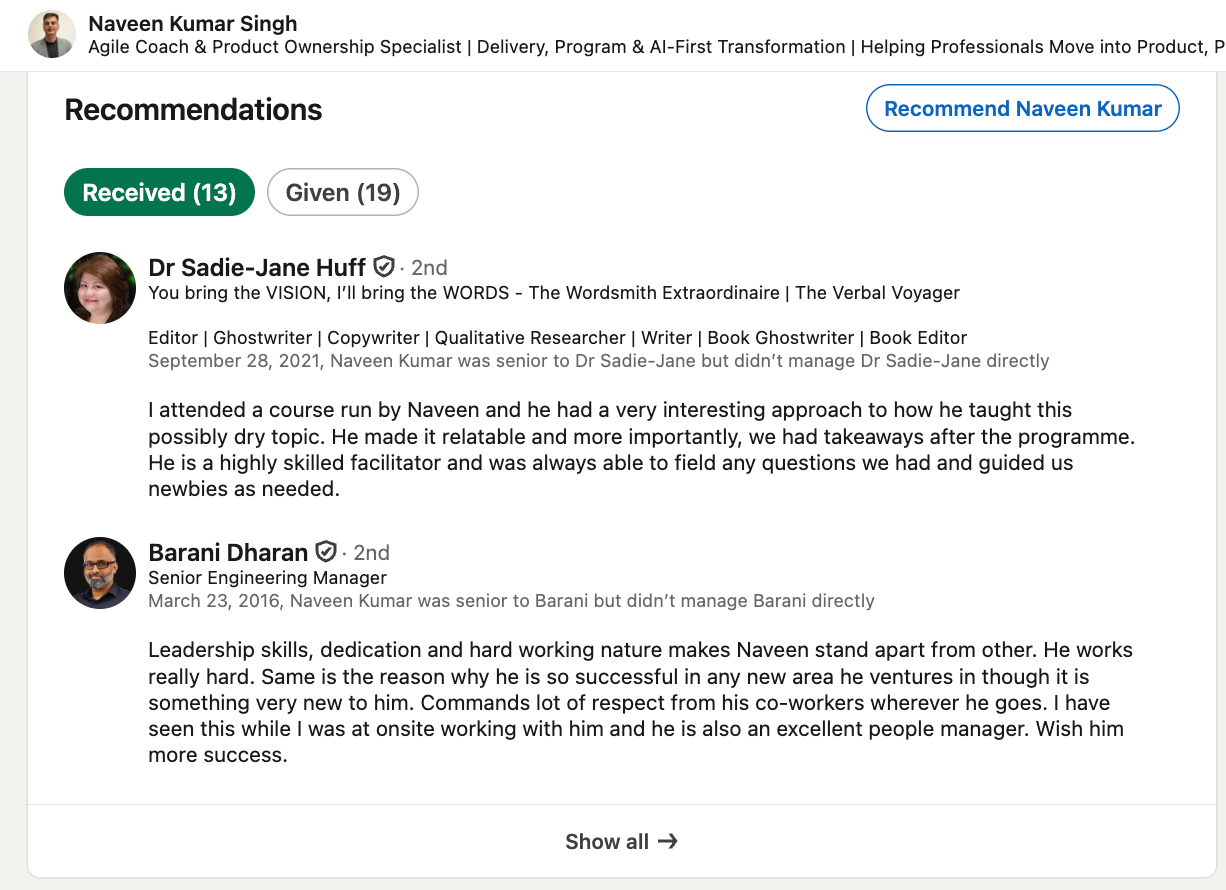Click Barani's recommendation text about leadership skills
The height and width of the screenshot is (890, 1226).
click(x=640, y=702)
